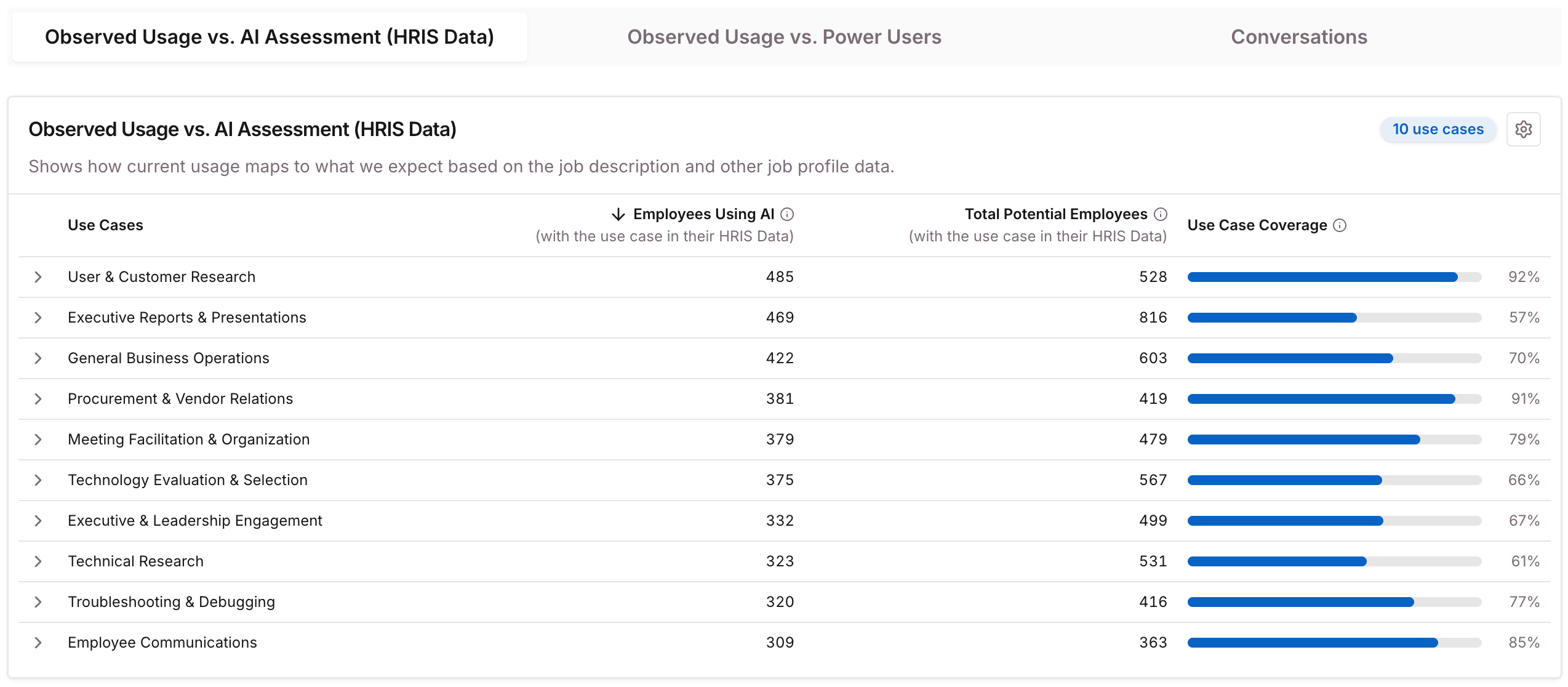Sort by the Use Cases column header

pyautogui.click(x=105, y=225)
